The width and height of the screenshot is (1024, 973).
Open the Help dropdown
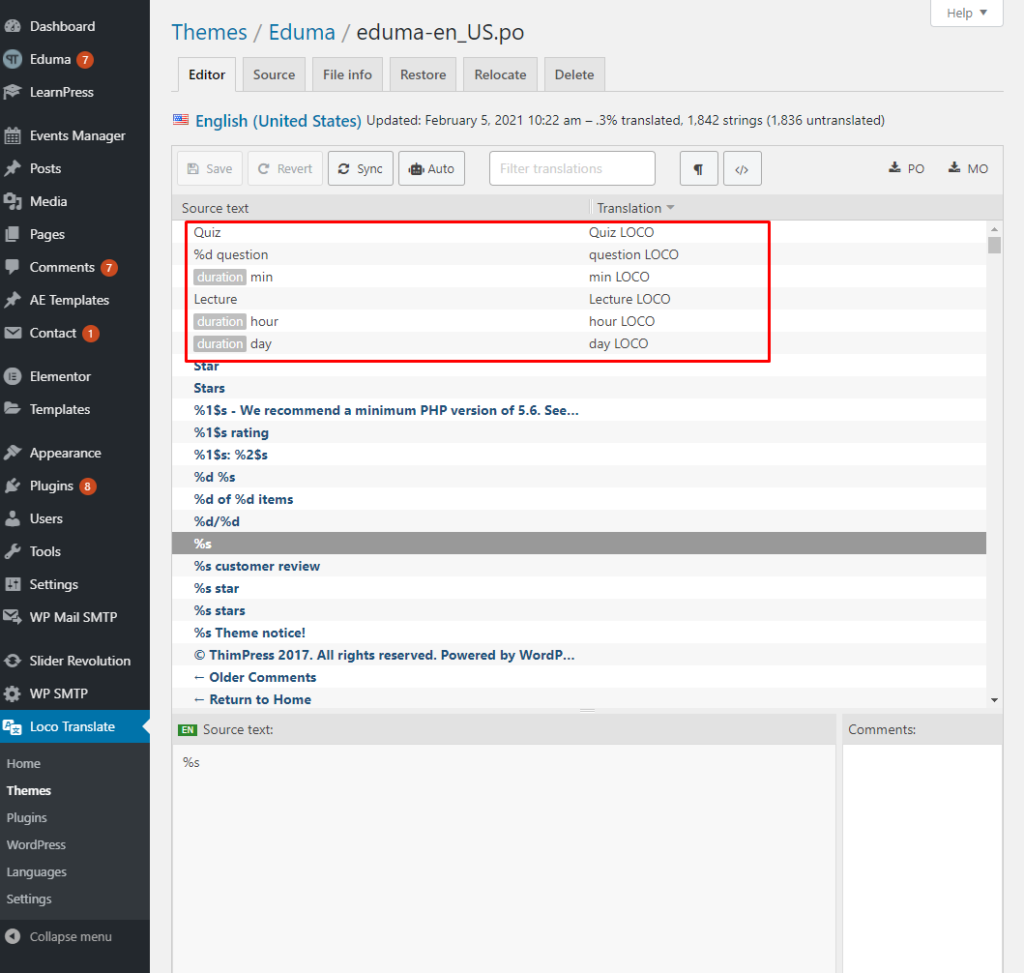966,13
